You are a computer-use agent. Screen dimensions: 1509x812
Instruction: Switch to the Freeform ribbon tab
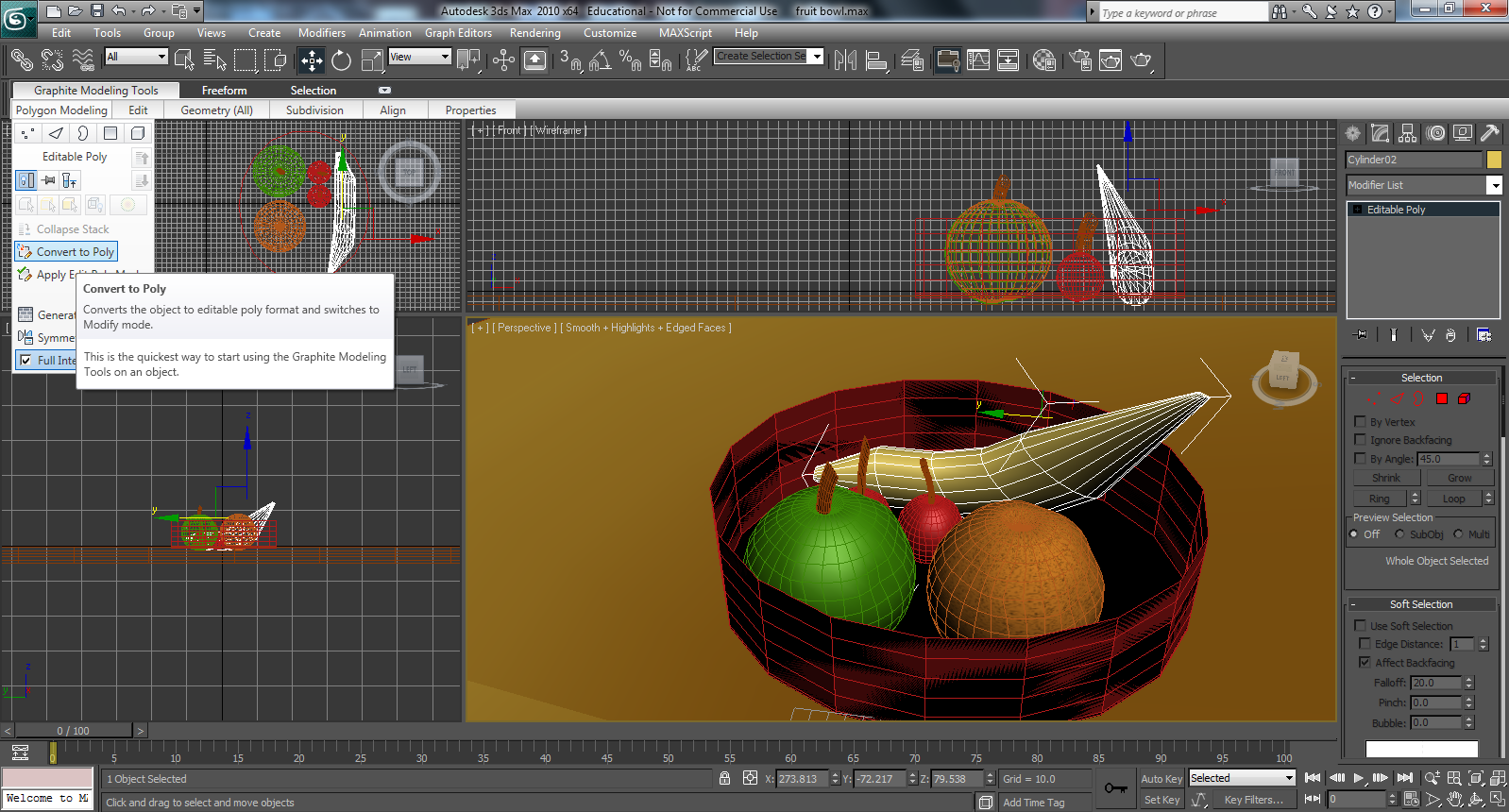225,91
